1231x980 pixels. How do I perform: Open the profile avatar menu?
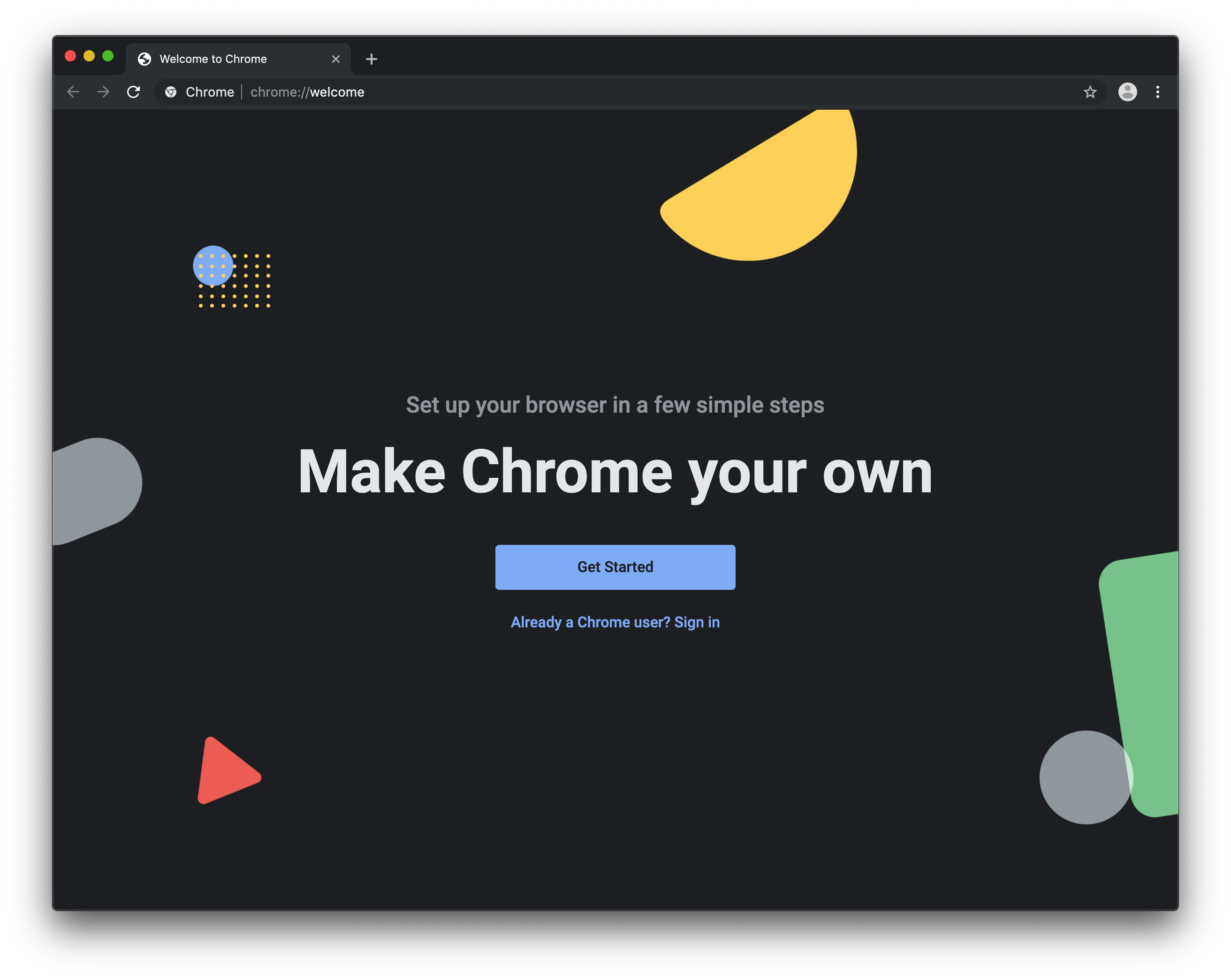[x=1127, y=92]
